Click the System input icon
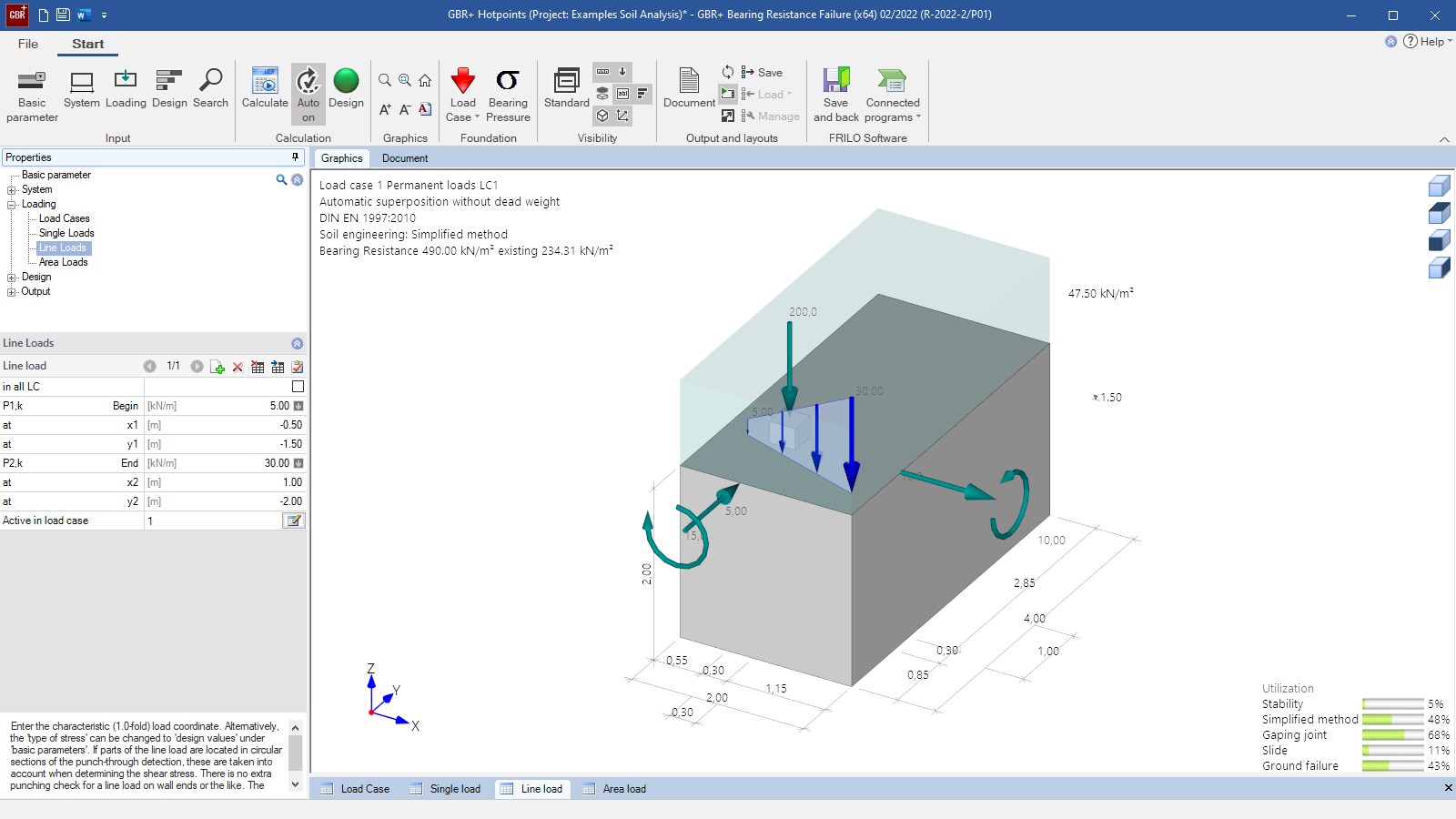This screenshot has width=1456, height=819. 82,89
